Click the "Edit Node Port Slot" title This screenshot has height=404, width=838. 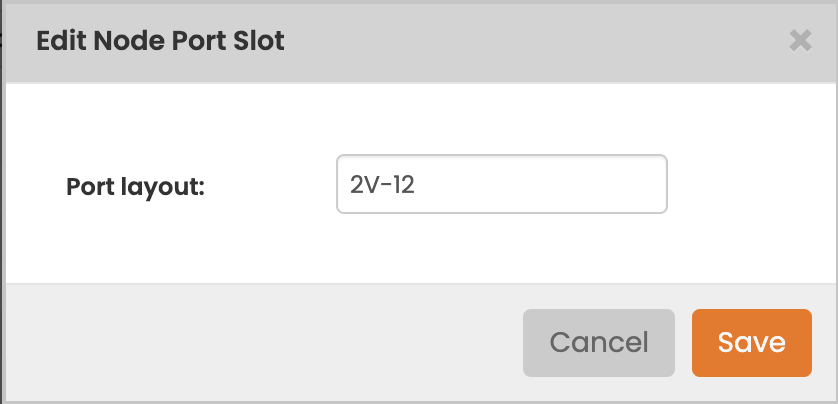160,41
